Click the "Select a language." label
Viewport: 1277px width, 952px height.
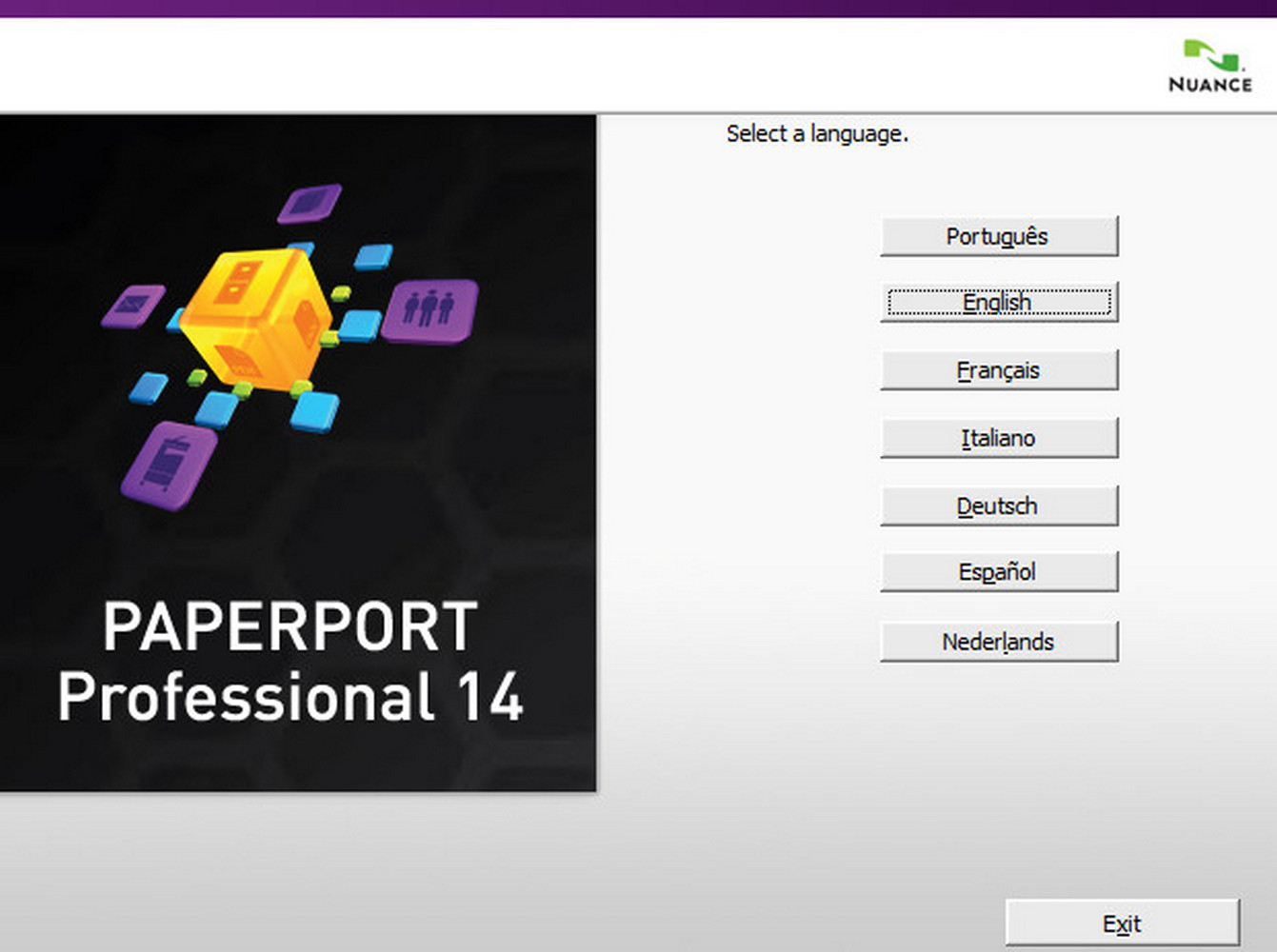coord(817,134)
